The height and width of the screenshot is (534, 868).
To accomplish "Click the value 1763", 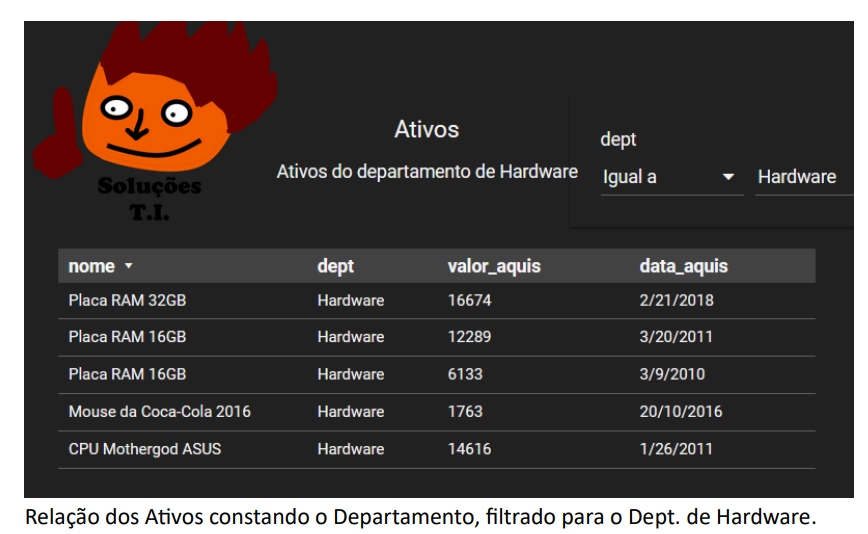I will click(x=465, y=412).
